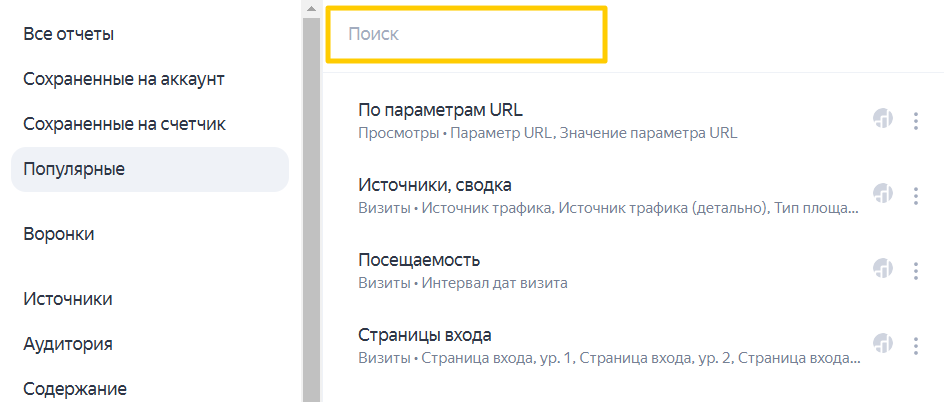Switch to Сохраненные на счетчик list
This screenshot has height=402, width=944.
coord(124,124)
